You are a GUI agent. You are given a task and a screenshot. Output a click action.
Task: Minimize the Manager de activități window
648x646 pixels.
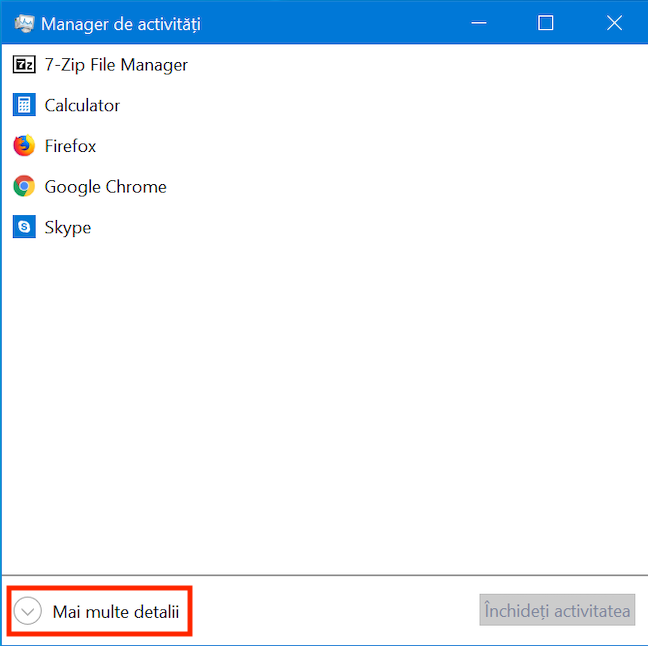(479, 23)
